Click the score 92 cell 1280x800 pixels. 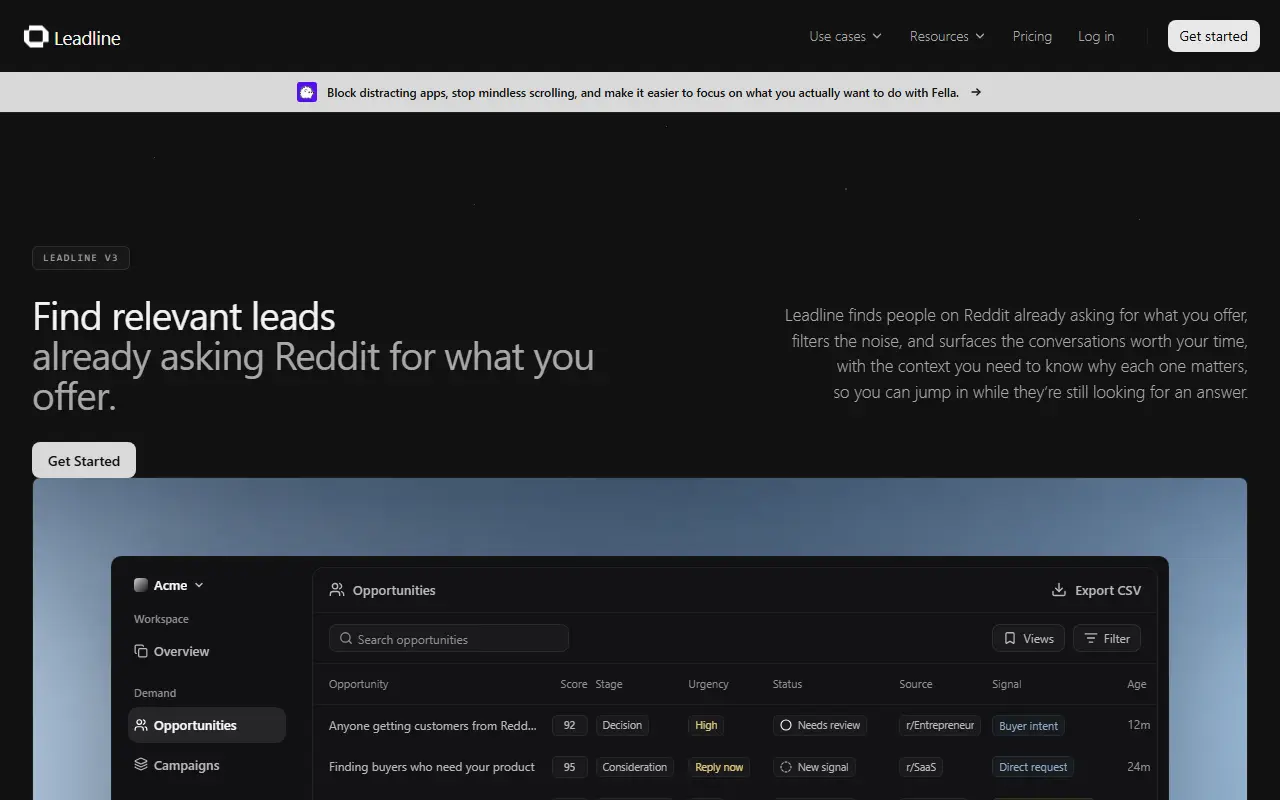(x=570, y=725)
